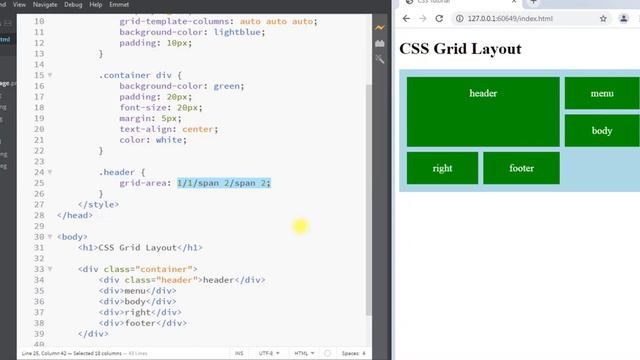Open the Help menu
The width and height of the screenshot is (640, 360).
(x=96, y=4)
